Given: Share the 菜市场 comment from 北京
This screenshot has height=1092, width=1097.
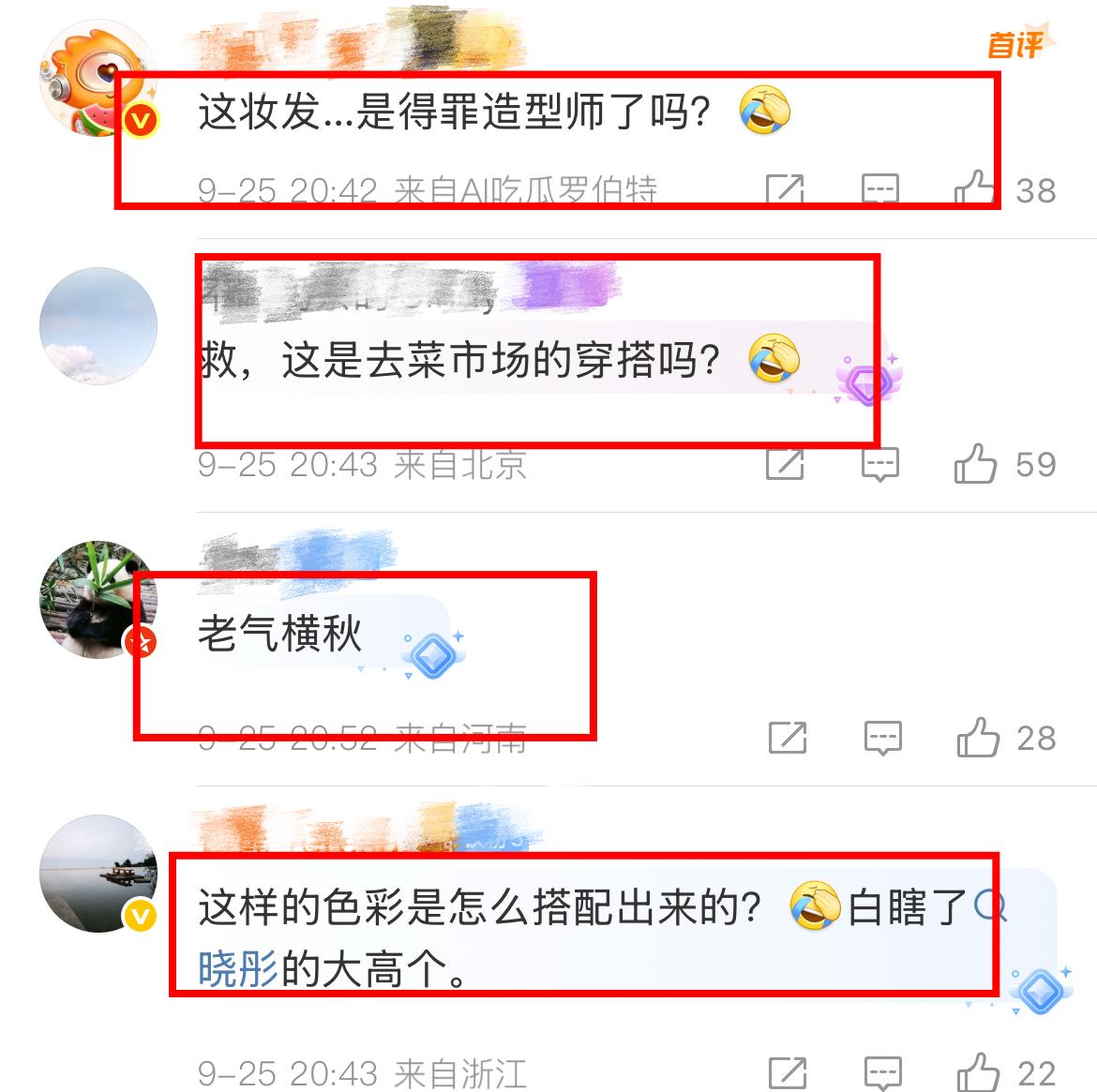Looking at the screenshot, I should tap(785, 464).
